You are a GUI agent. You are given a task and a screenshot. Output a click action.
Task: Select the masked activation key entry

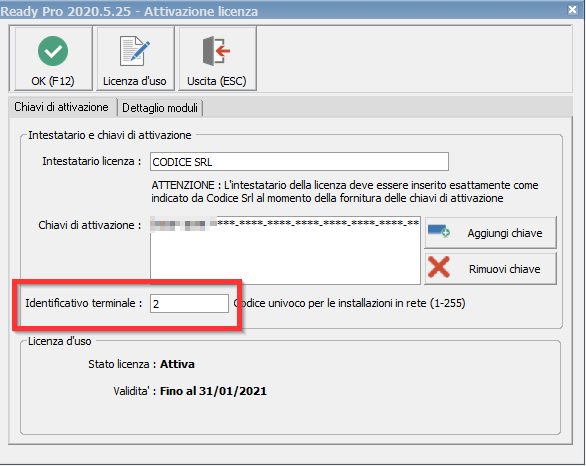coord(284,223)
